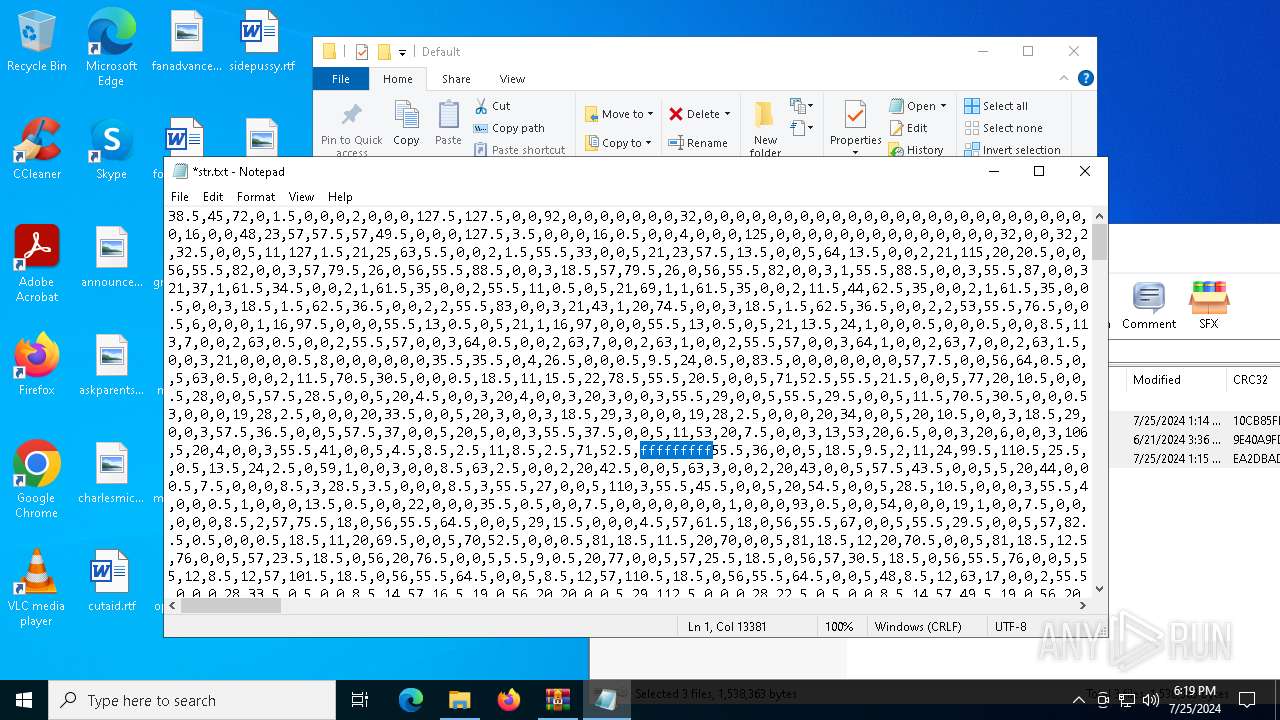
Task: Click the Notepad scroll down arrow
Action: point(1100,589)
